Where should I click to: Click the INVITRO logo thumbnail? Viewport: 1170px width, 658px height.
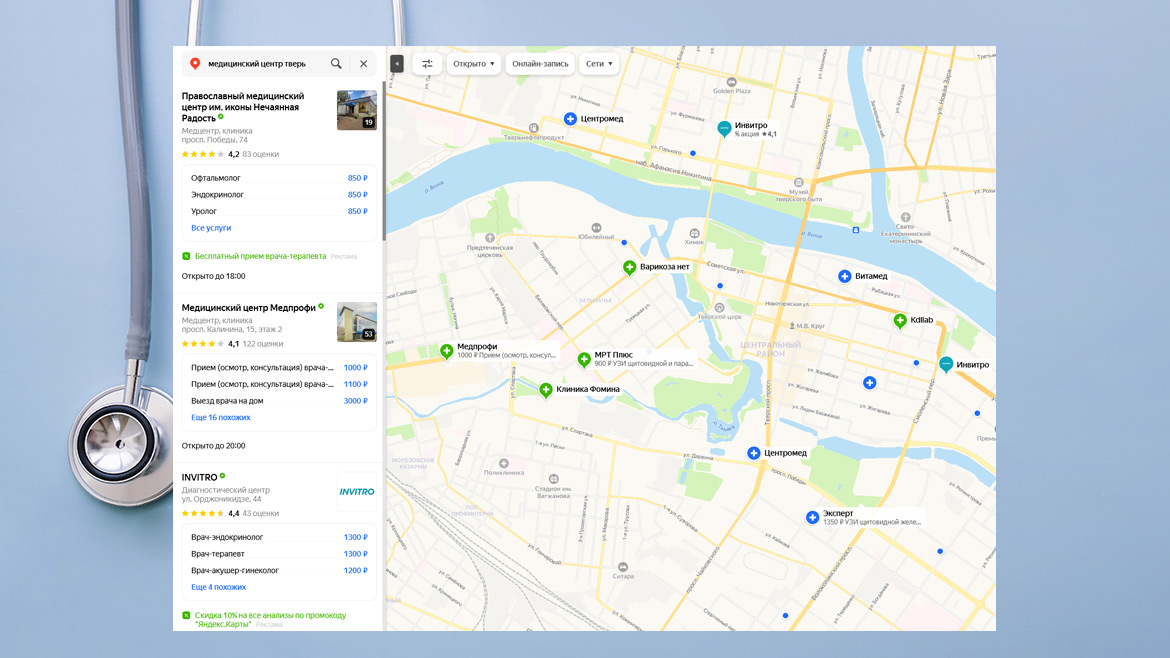pyautogui.click(x=356, y=492)
